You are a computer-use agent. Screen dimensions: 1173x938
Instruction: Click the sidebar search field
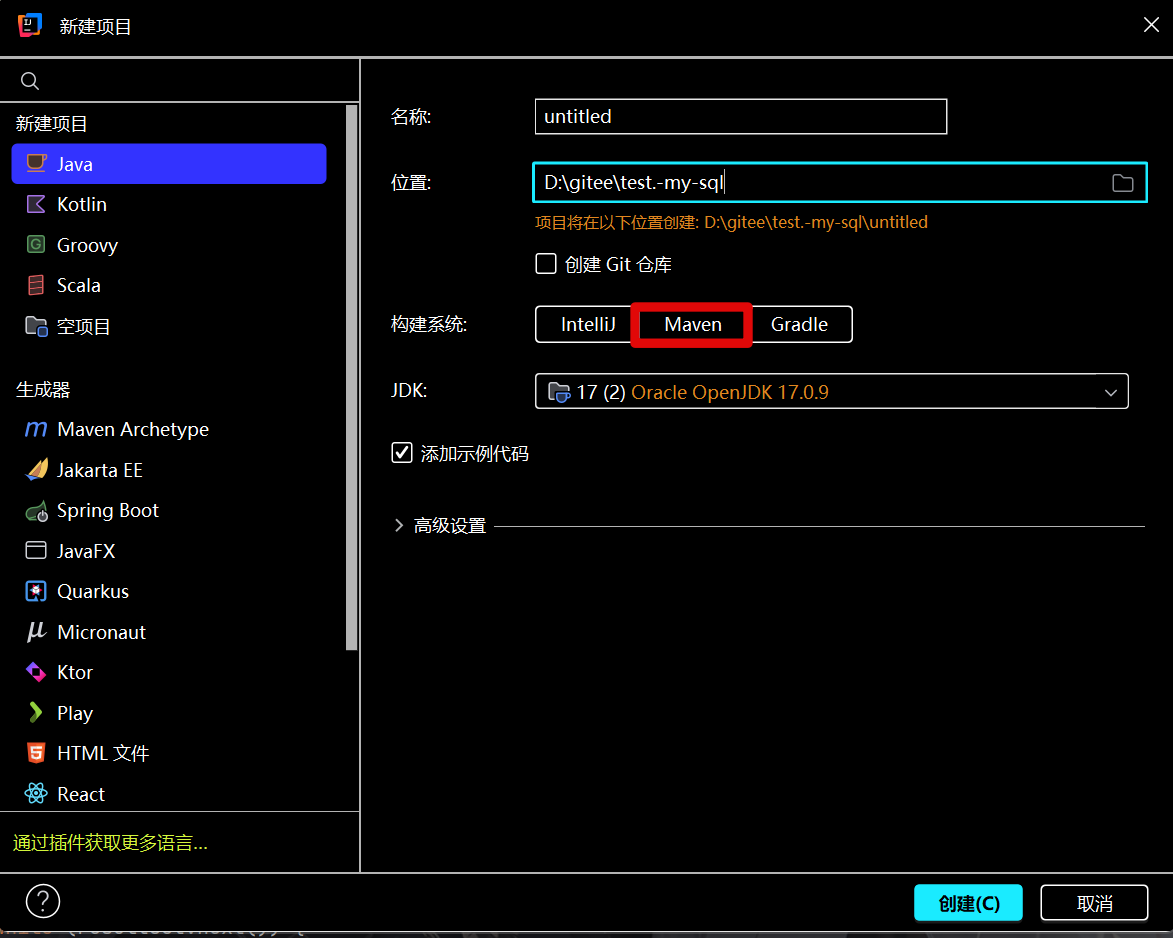click(x=180, y=81)
